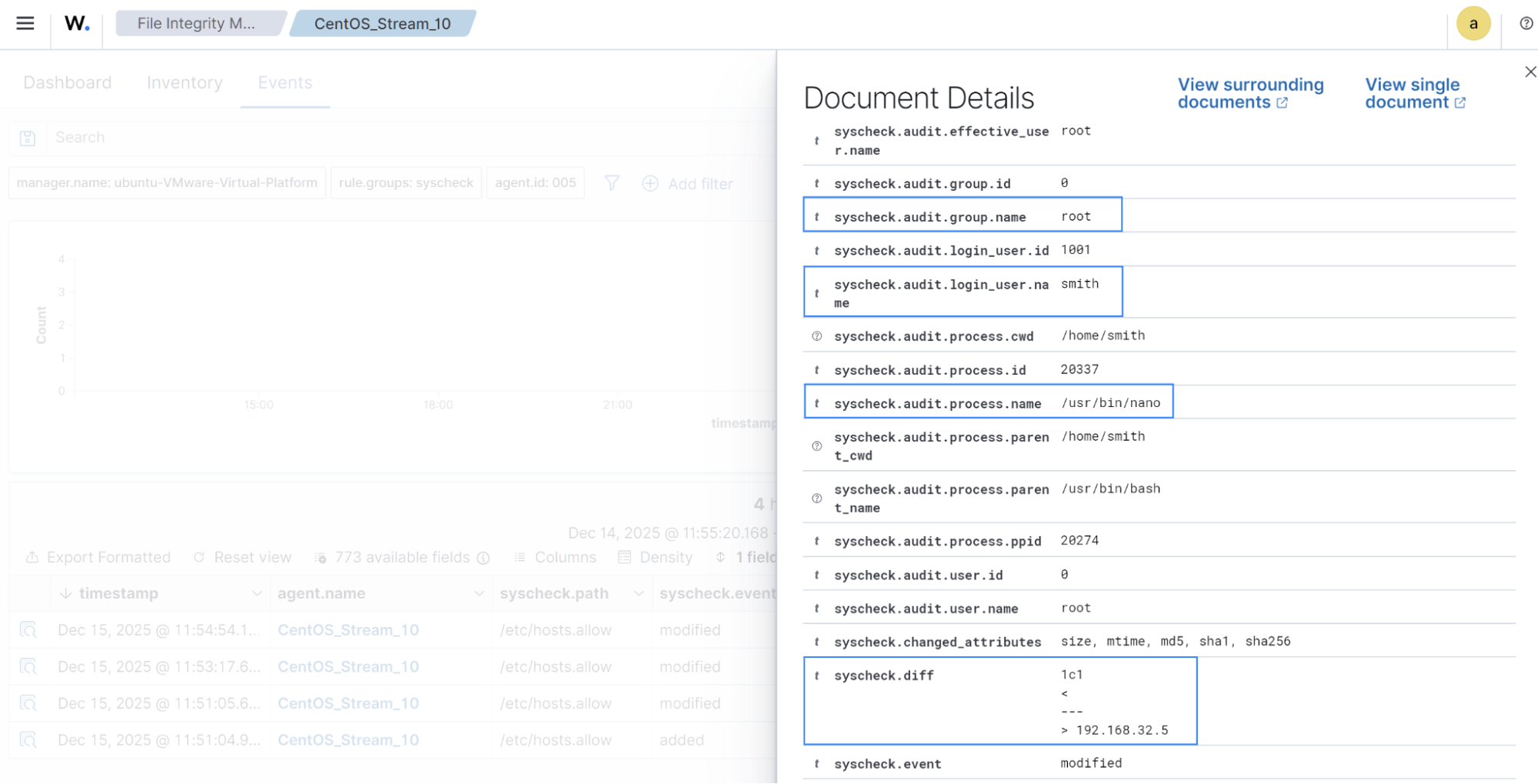Open syscheck.path column header dropdown
1538x784 pixels.
click(x=638, y=593)
